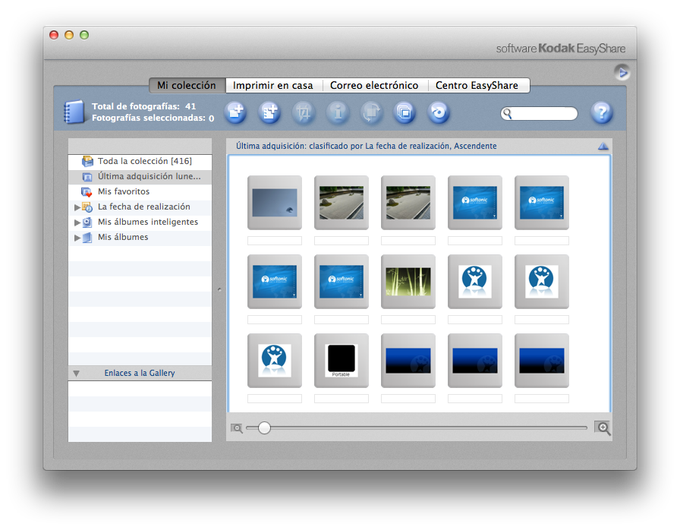Open the Imprimir en casa tab
The image size is (680, 530).
click(x=273, y=85)
